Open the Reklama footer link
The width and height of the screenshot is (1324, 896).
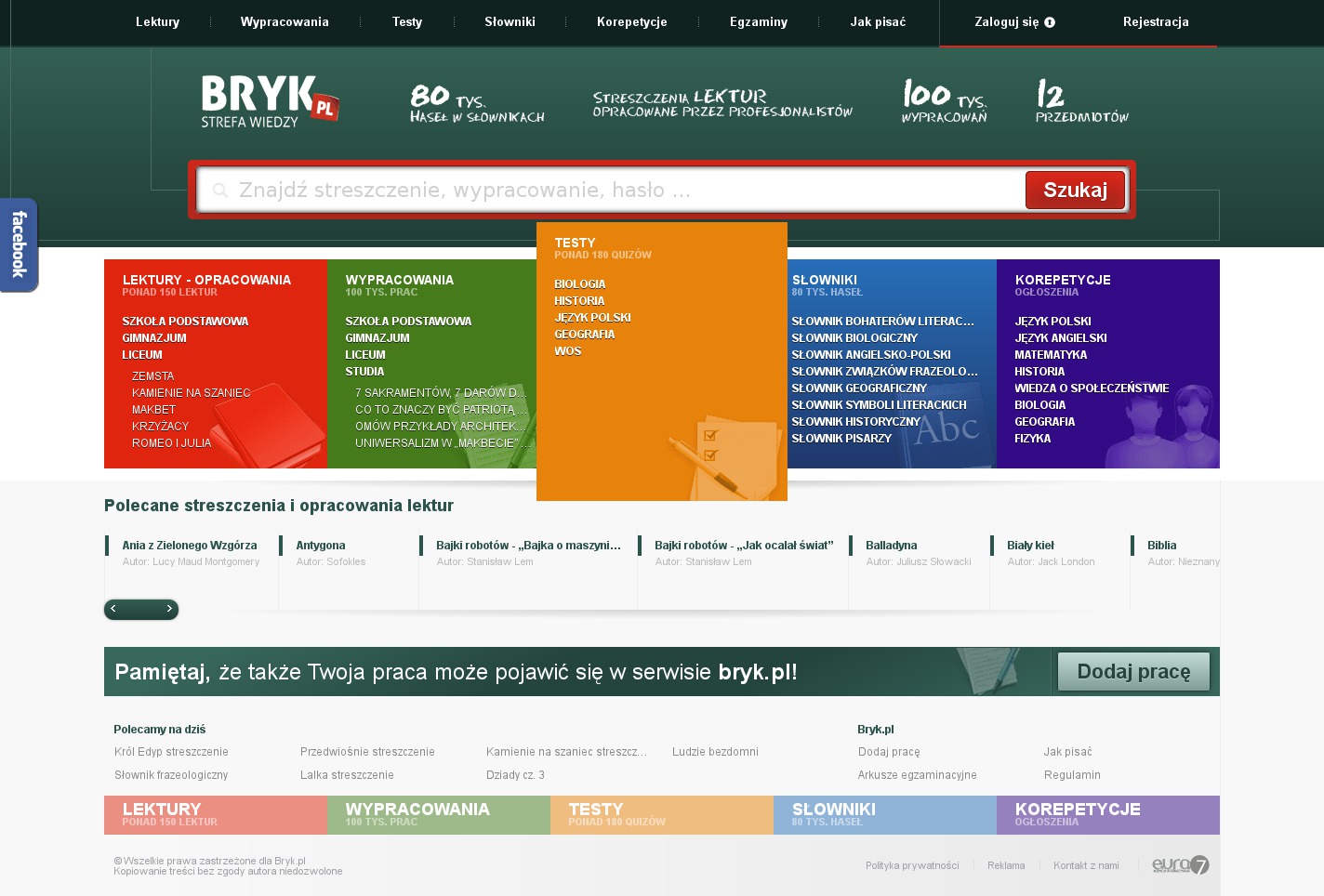(x=1006, y=865)
